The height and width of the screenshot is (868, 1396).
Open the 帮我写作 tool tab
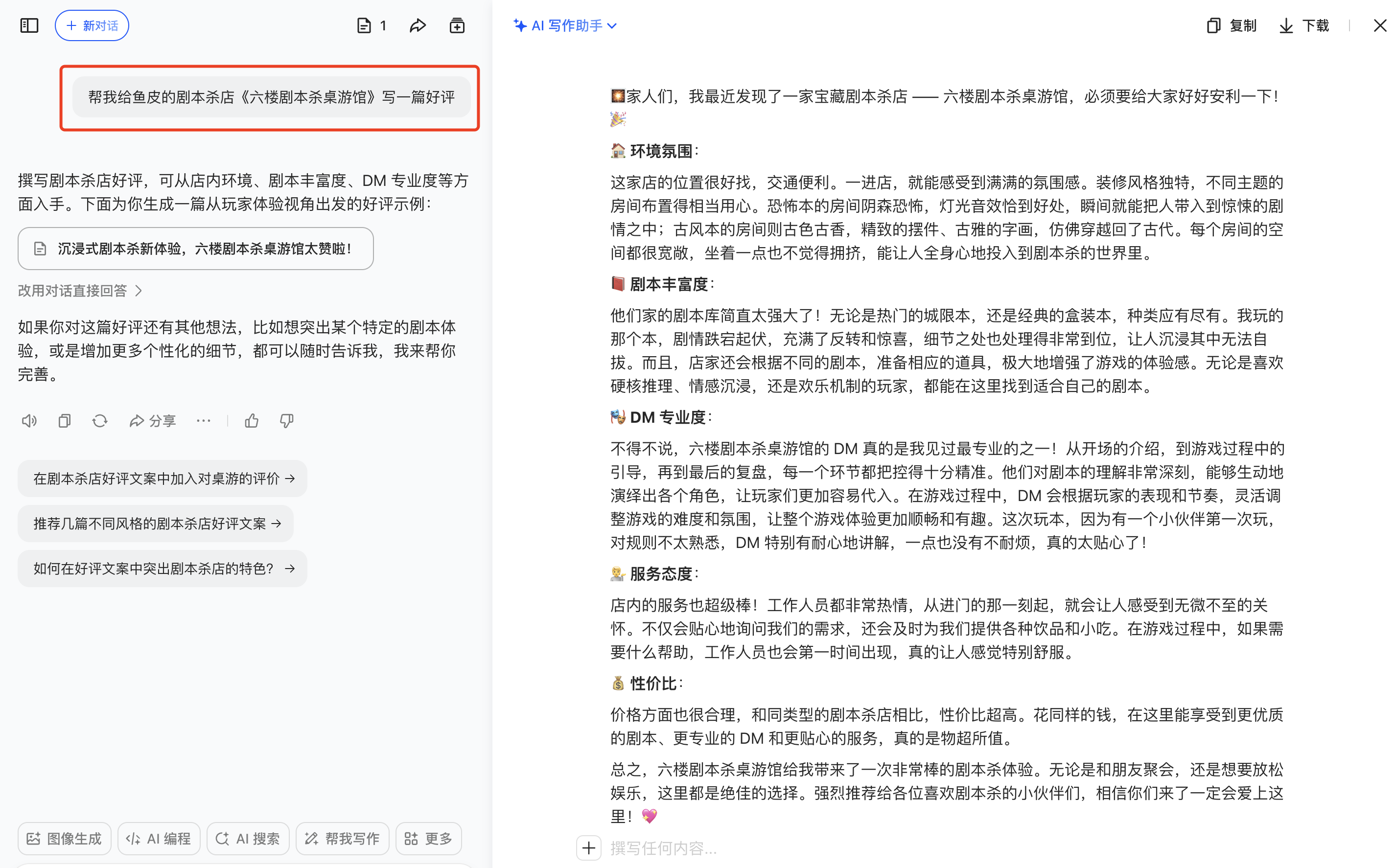click(x=342, y=838)
